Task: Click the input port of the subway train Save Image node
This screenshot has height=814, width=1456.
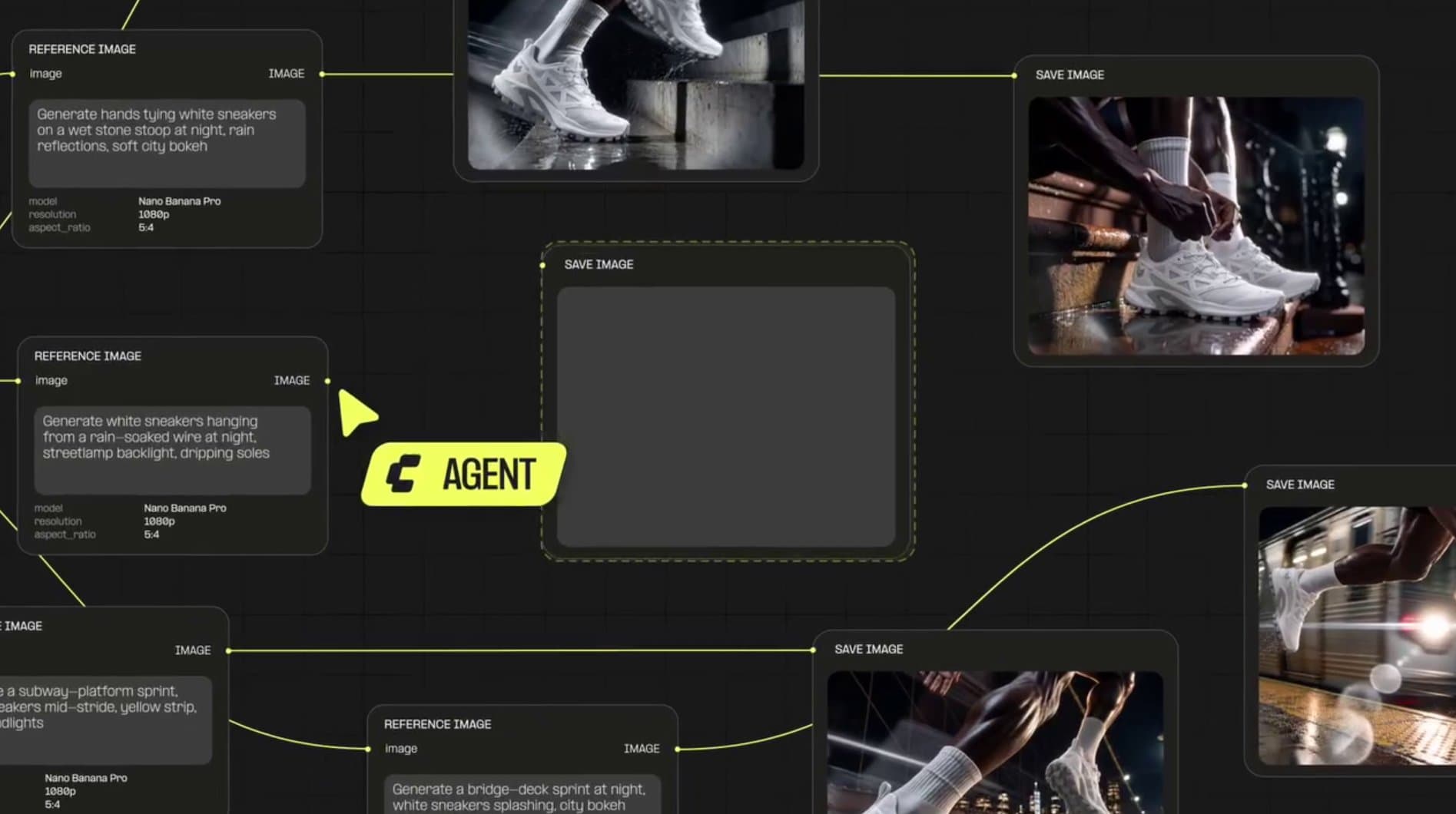Action: [1245, 485]
